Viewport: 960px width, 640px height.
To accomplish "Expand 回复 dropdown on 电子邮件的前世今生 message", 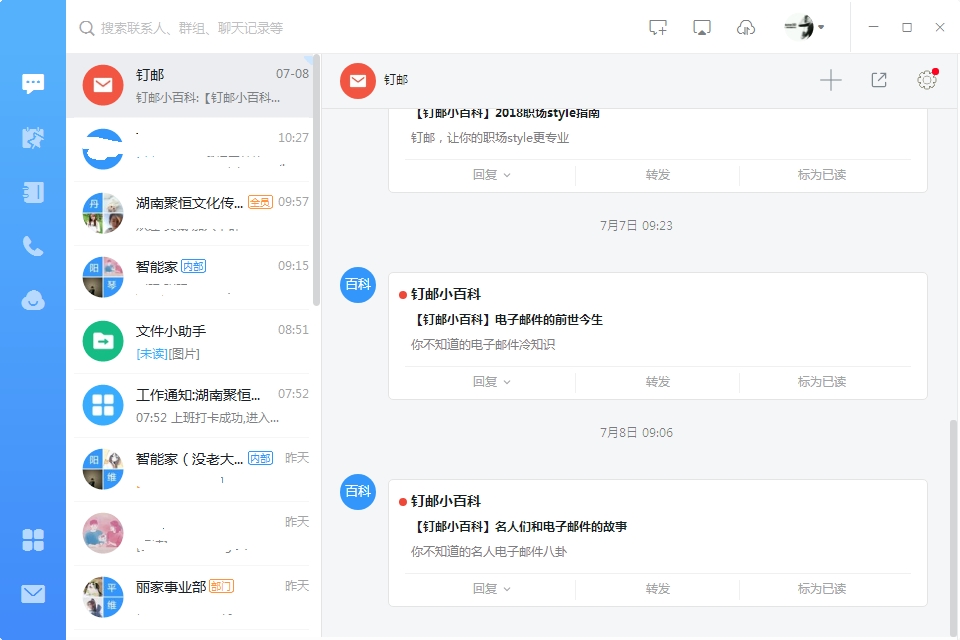I will click(491, 381).
